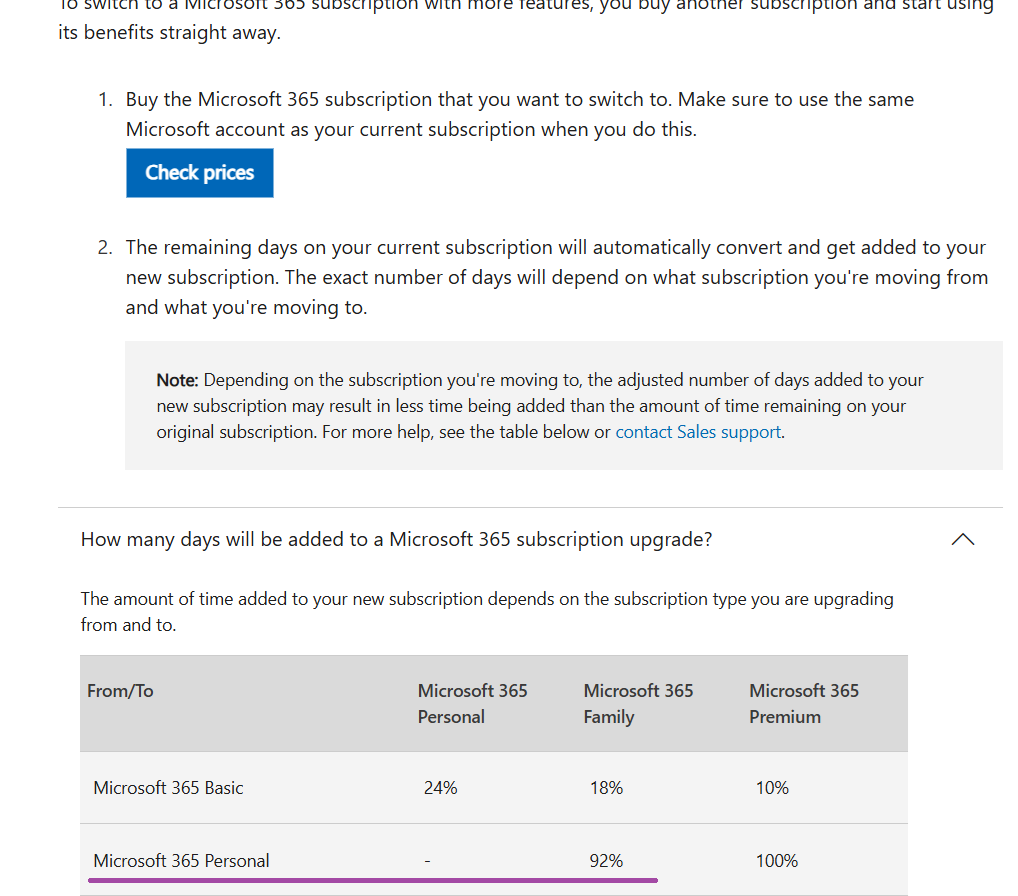Image resolution: width=1018 pixels, height=896 pixels.
Task: Click the Microsoft 365 Basic row label
Action: [x=168, y=788]
